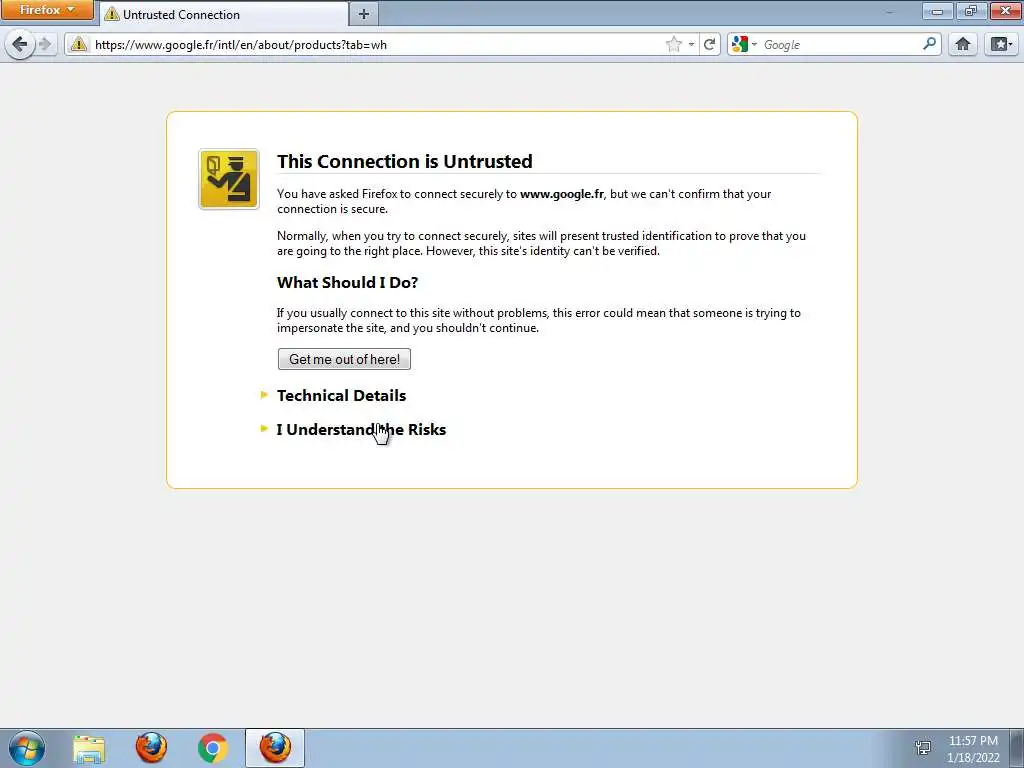Open the Bookmarks toolbar button
This screenshot has width=1024, height=768.
pyautogui.click(x=1002, y=44)
